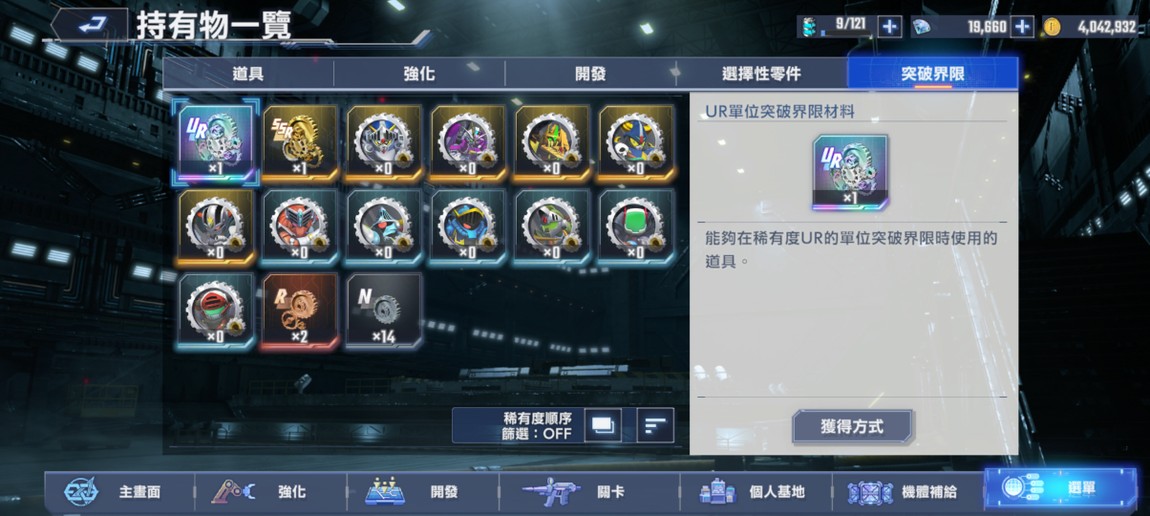Image resolution: width=1150 pixels, height=516 pixels.
Task: Tap the plus icon beside 19,660 diamonds
Action: [1022, 27]
